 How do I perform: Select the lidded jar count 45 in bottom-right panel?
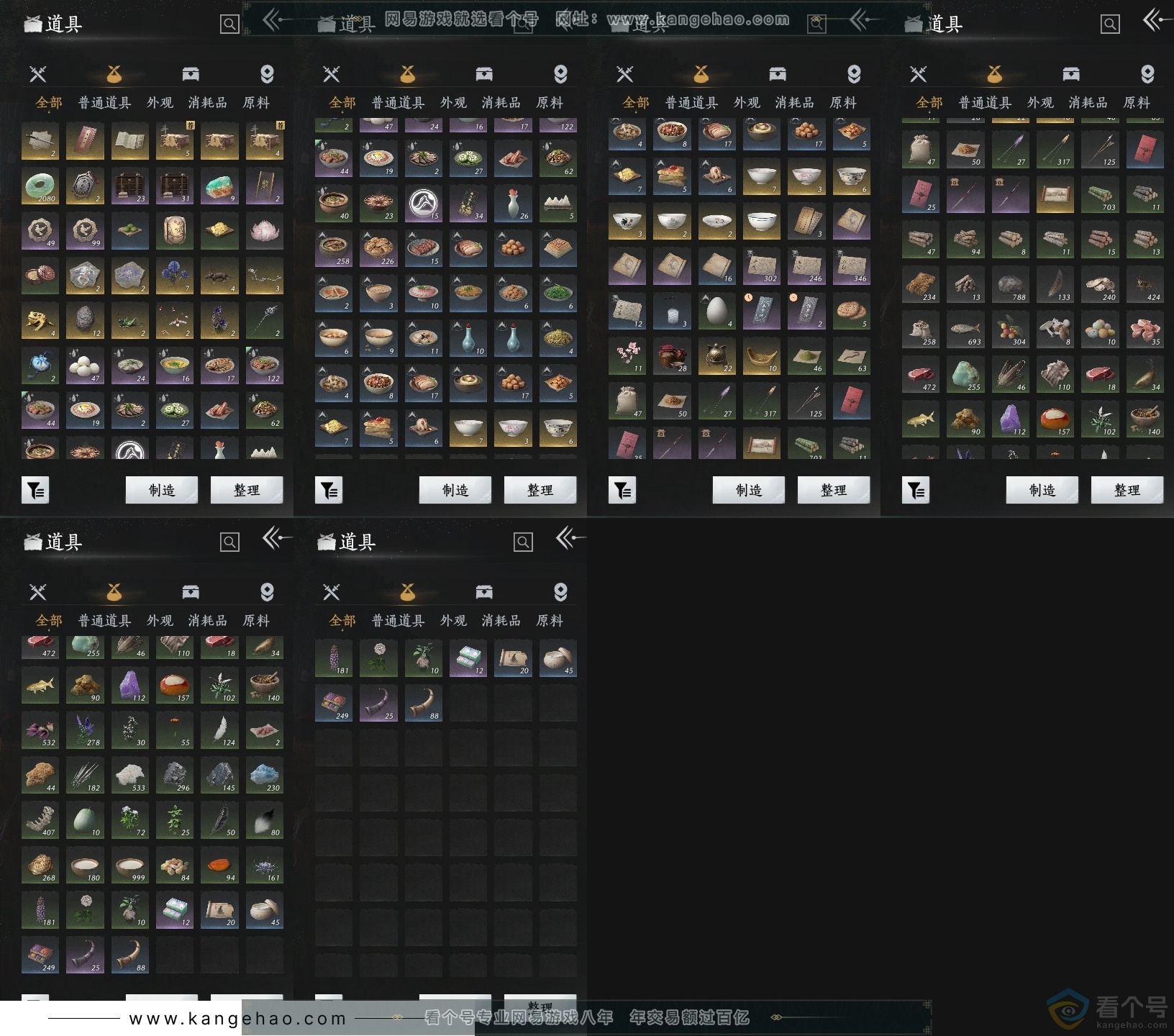(558, 658)
